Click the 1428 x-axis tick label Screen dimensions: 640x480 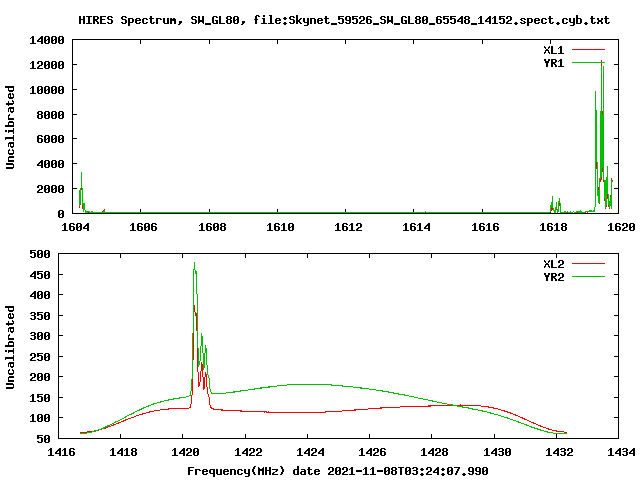434,452
